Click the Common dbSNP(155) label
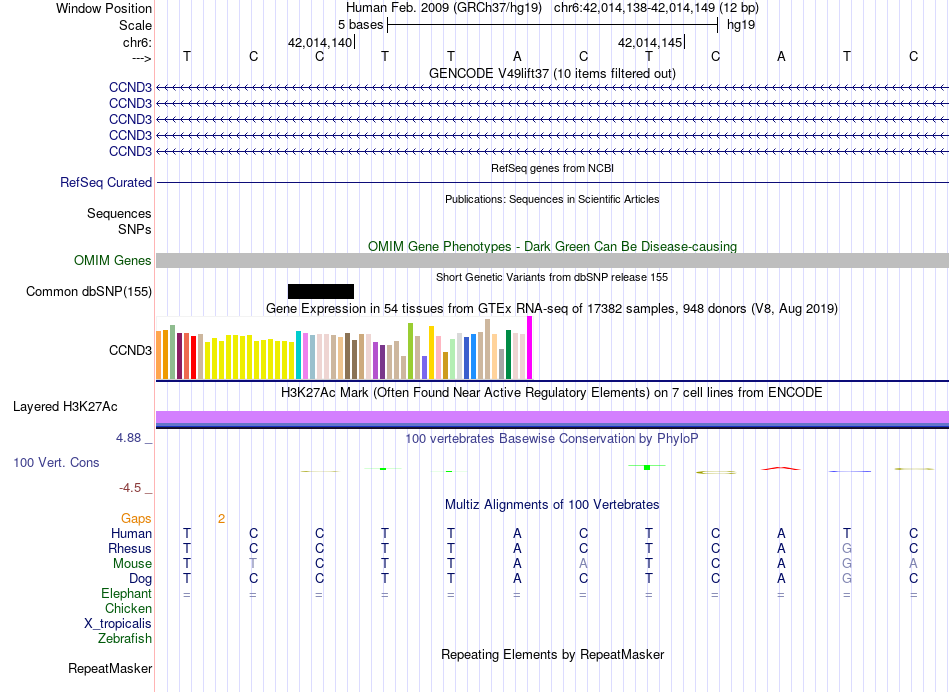This screenshot has width=950, height=692. tap(89, 291)
